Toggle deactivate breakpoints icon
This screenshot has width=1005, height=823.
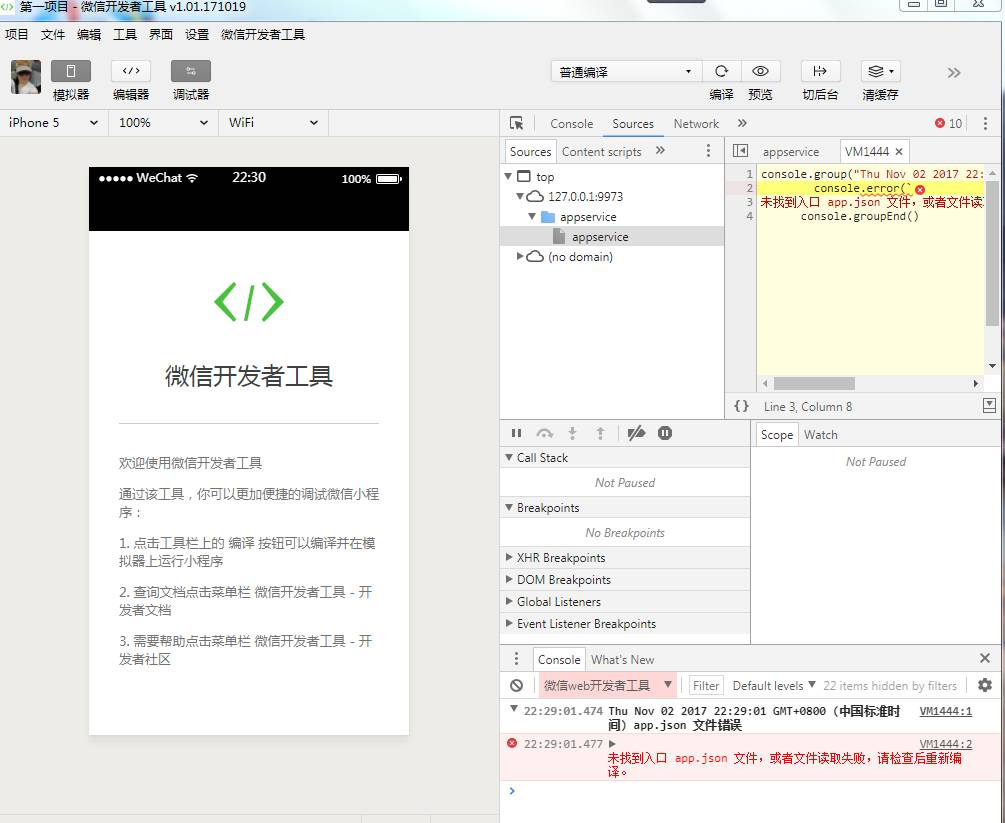coord(636,433)
